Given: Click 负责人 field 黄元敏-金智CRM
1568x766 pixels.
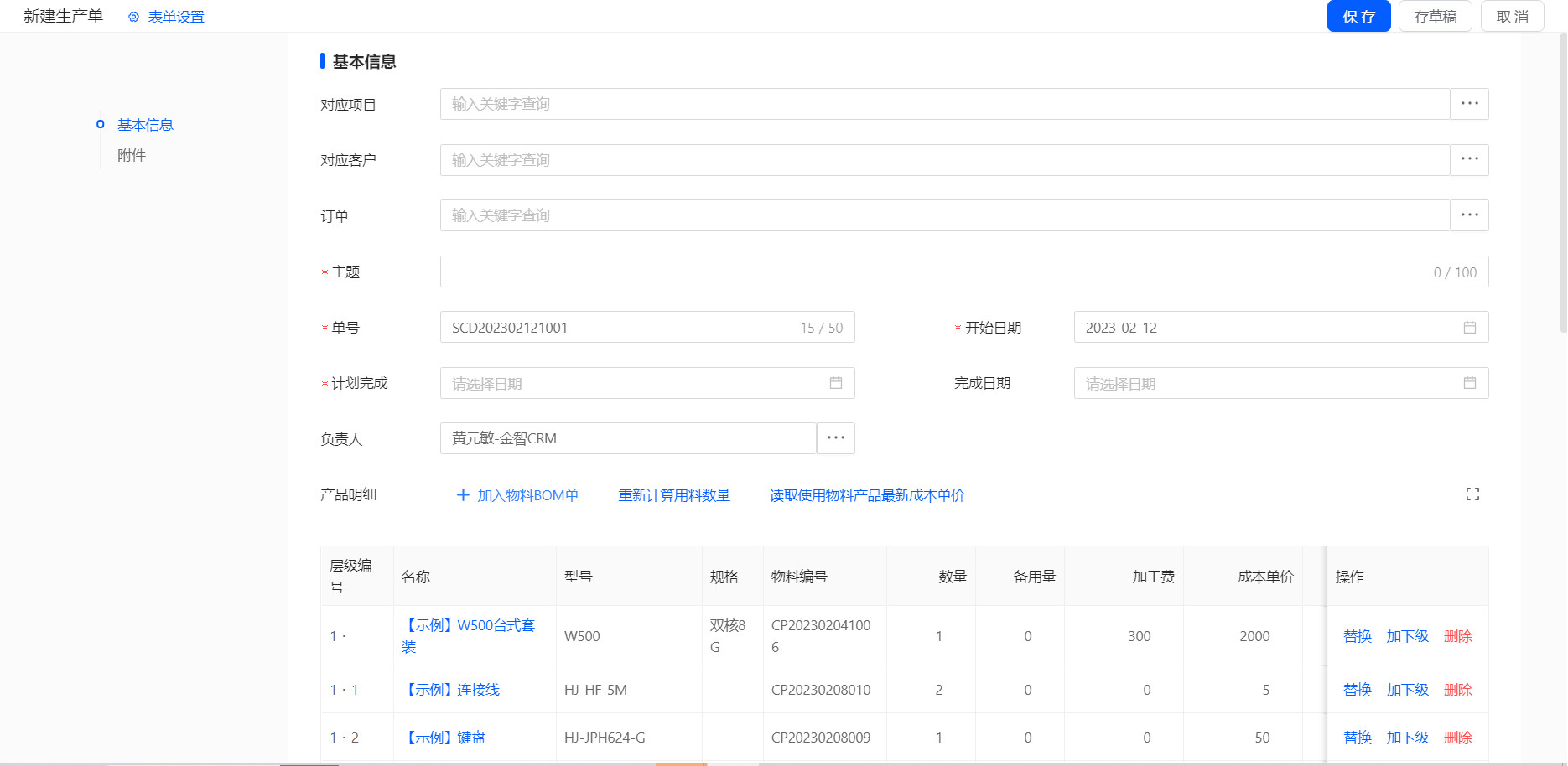Looking at the screenshot, I should coord(628,438).
